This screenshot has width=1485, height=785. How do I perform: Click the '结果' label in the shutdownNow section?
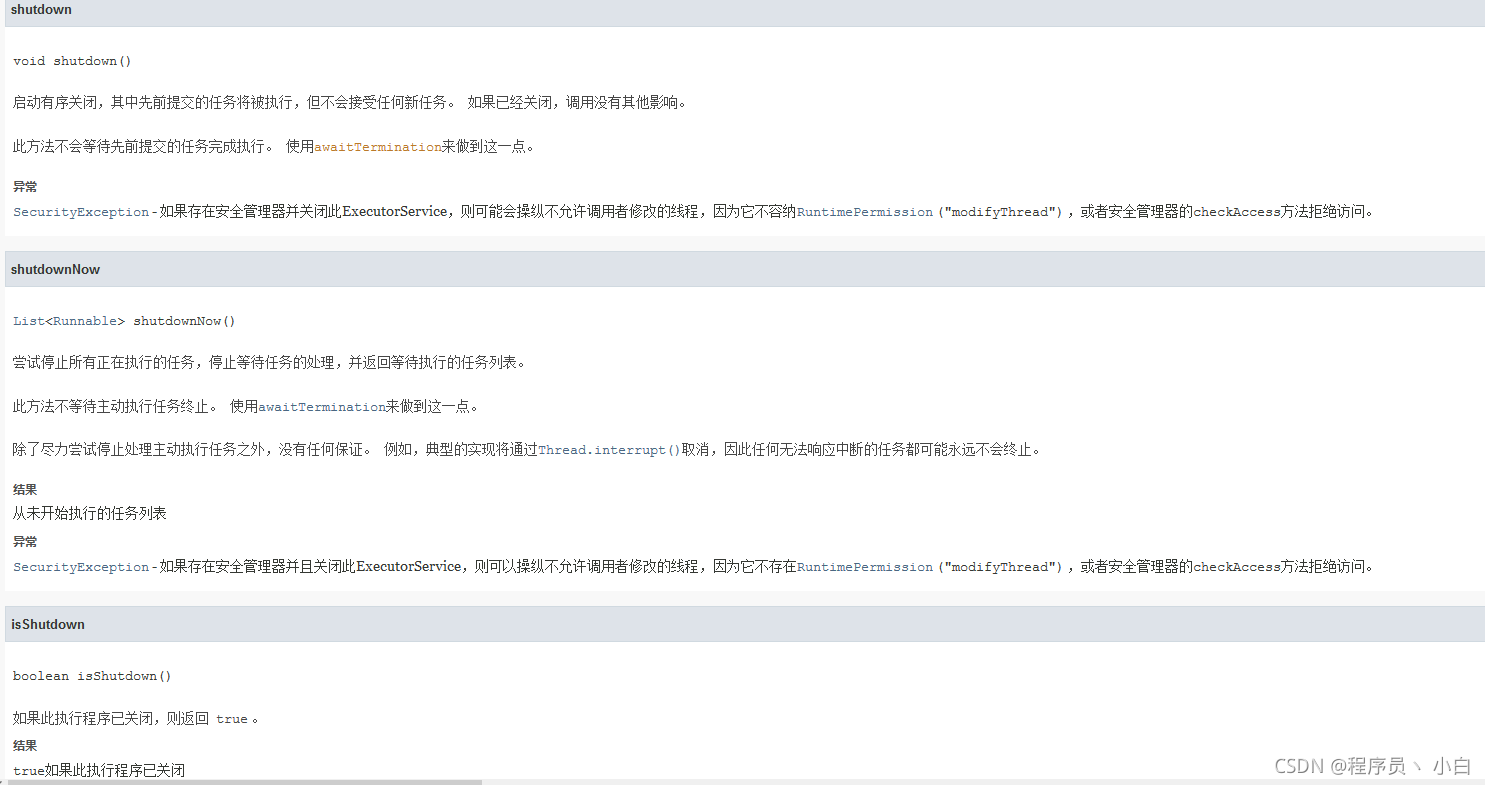tap(25, 490)
